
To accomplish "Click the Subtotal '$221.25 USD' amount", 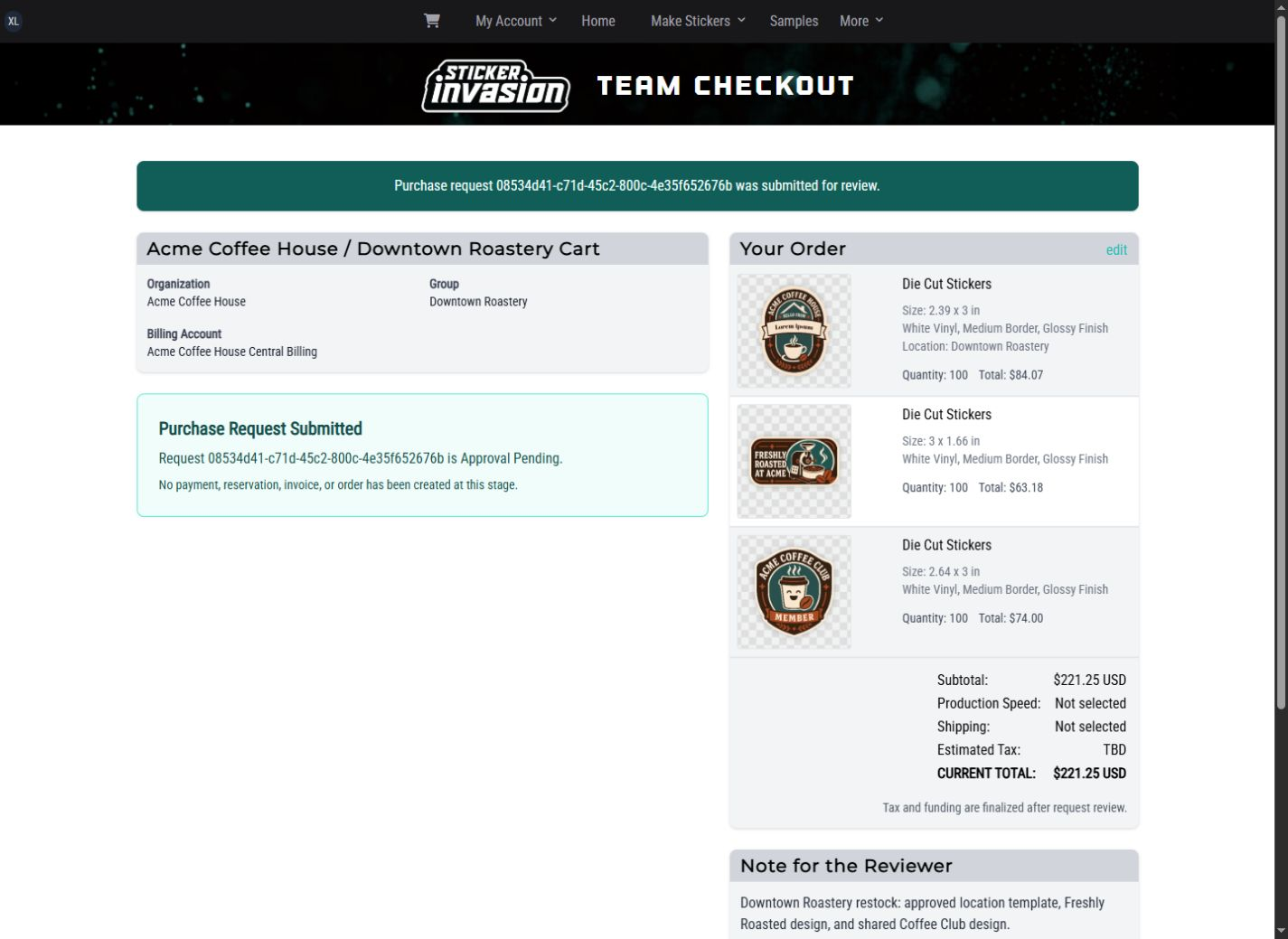I will pyautogui.click(x=1090, y=680).
